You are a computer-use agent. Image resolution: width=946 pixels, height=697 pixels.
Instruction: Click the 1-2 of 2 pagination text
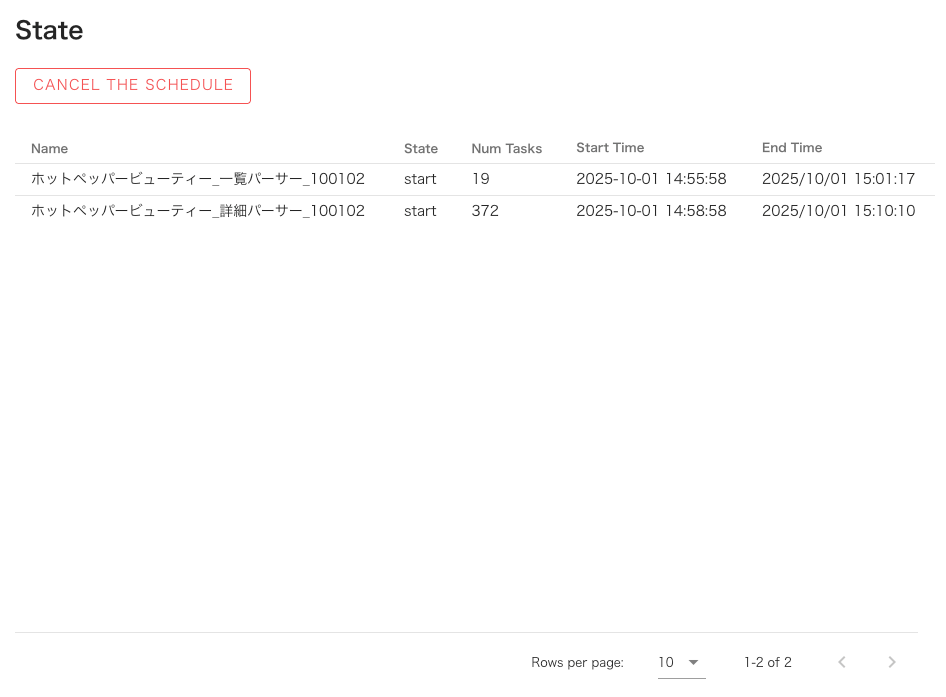click(x=767, y=662)
